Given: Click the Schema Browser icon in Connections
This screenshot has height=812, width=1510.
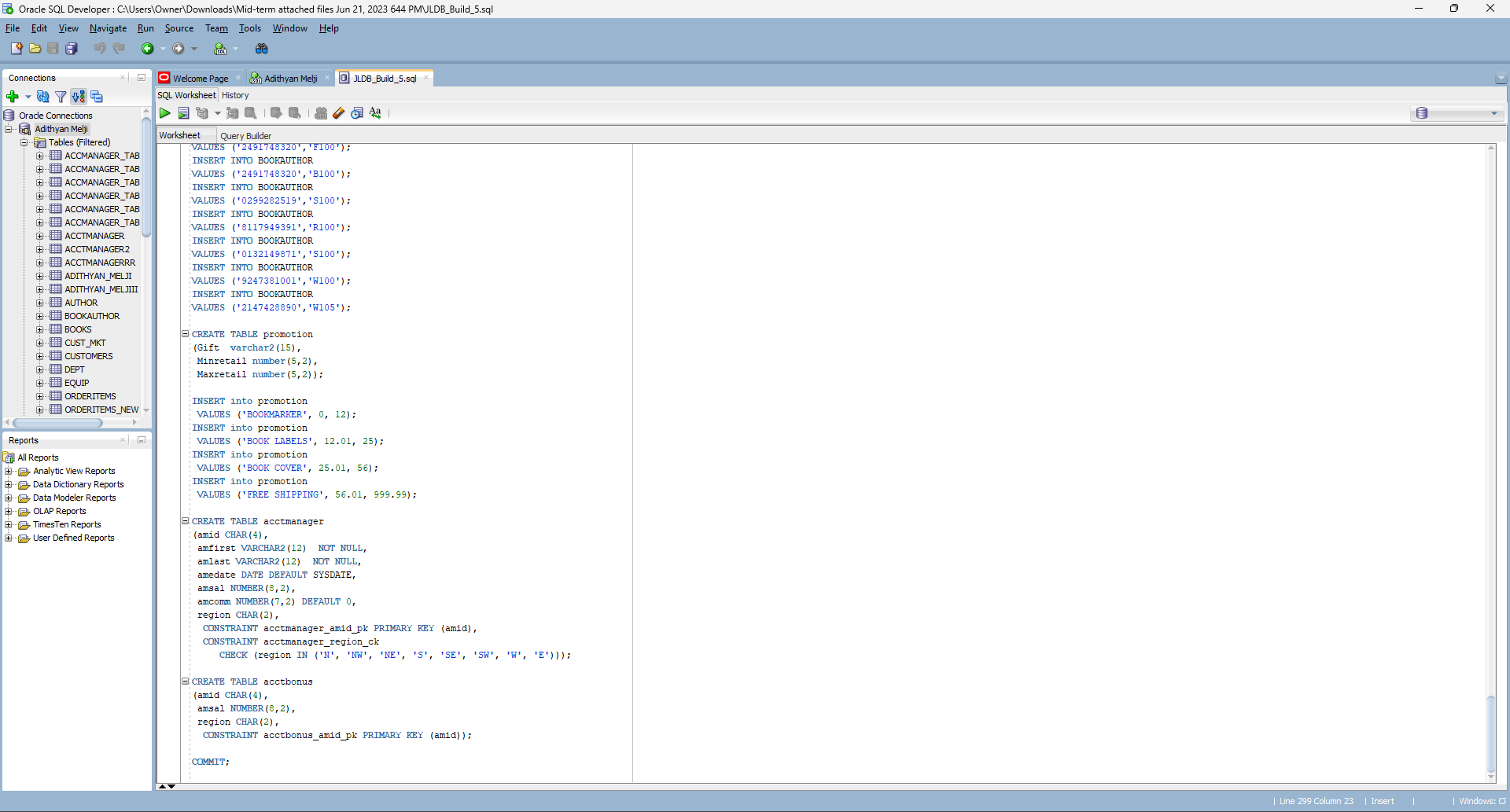Looking at the screenshot, I should pos(97,97).
